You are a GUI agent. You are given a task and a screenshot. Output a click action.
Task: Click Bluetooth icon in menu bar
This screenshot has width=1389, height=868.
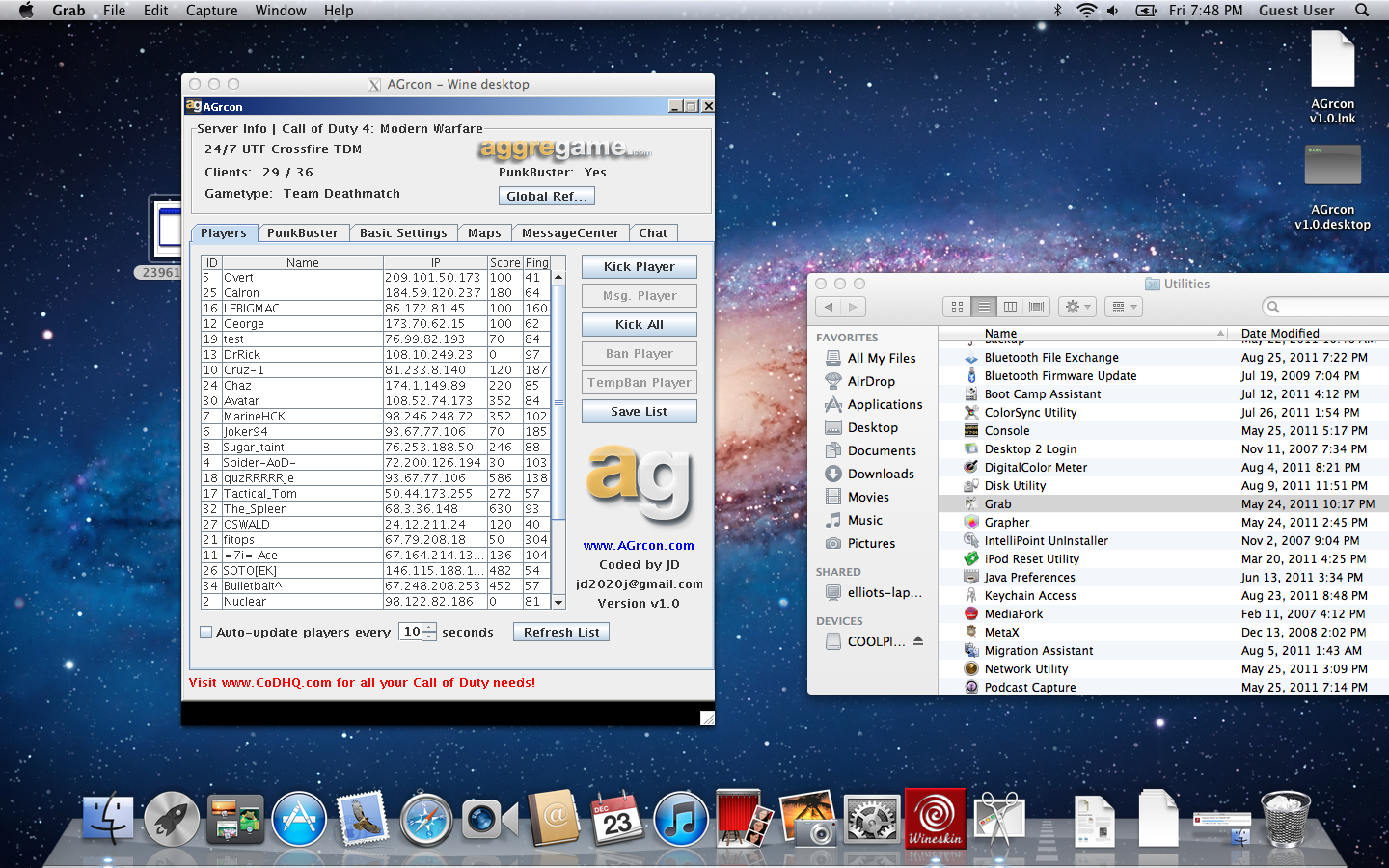pyautogui.click(x=1057, y=11)
